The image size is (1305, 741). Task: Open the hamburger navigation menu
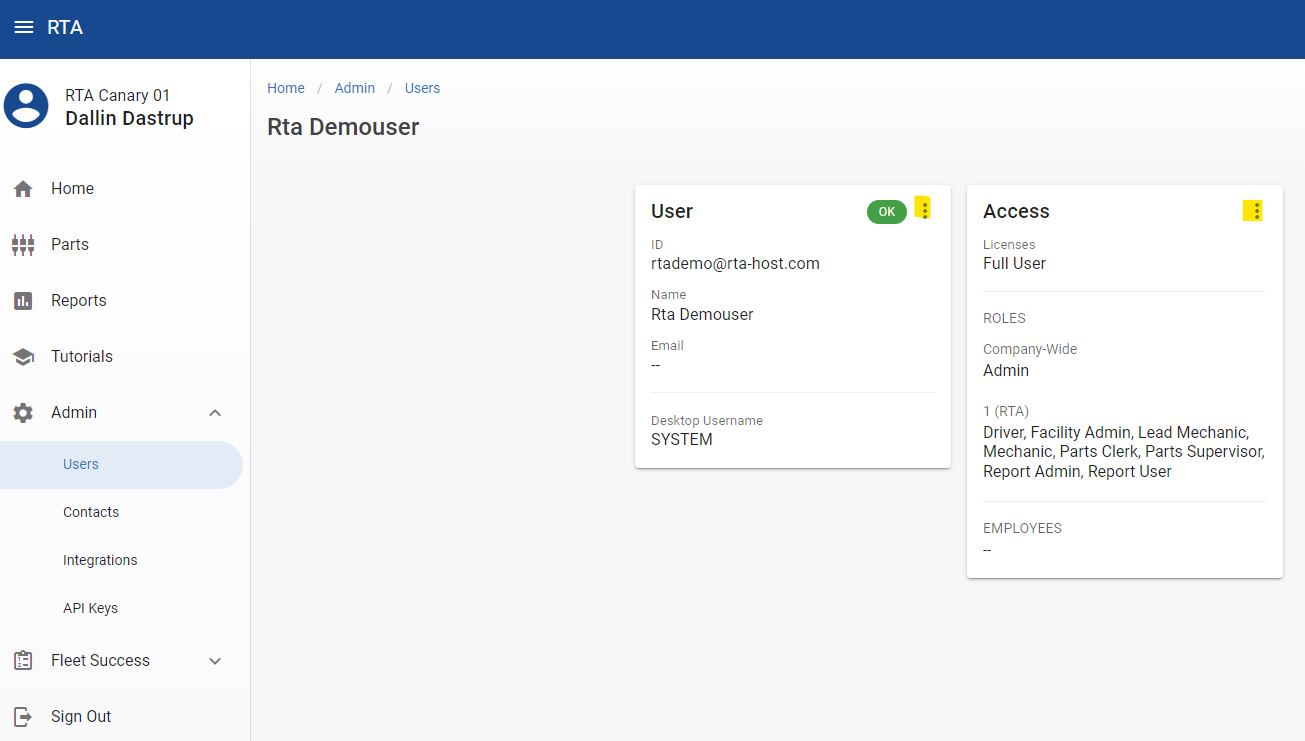(x=23, y=28)
